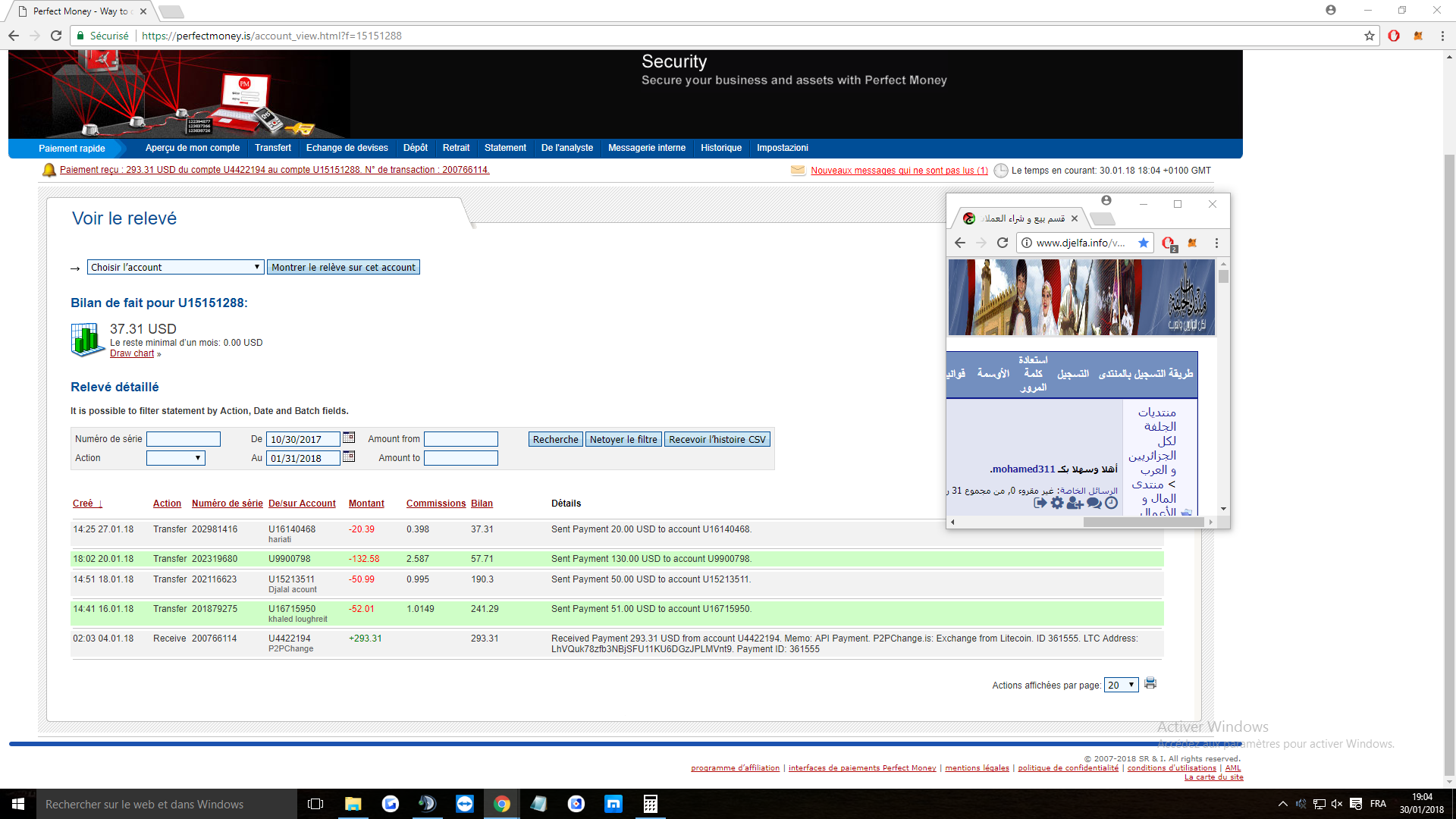Show hidden system tray icons
Screen dimensions: 1456x819
pos(1282,804)
